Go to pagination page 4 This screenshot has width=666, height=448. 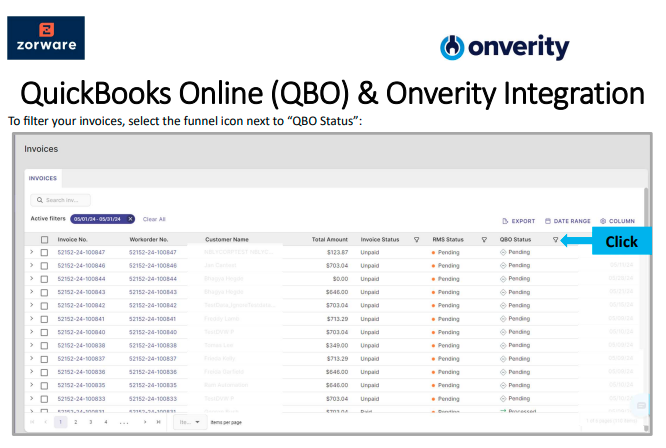pos(106,423)
